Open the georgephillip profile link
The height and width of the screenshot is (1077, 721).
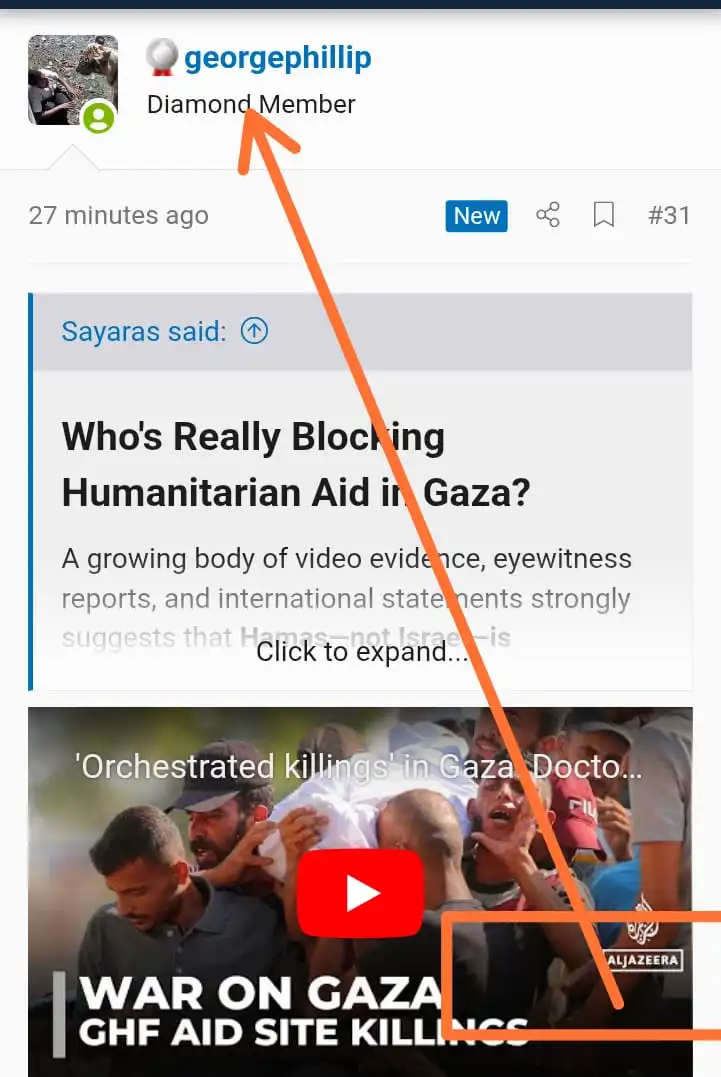(277, 58)
